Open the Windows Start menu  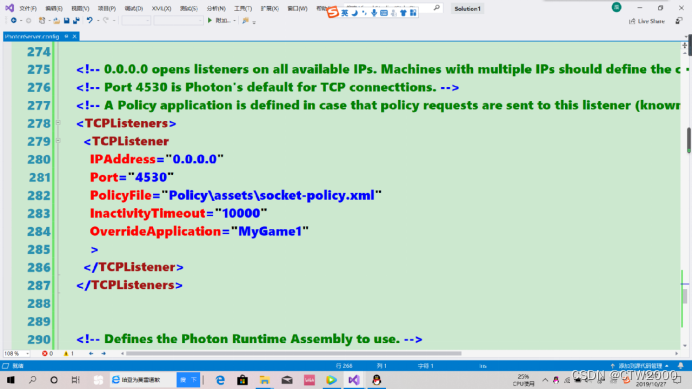11,380
